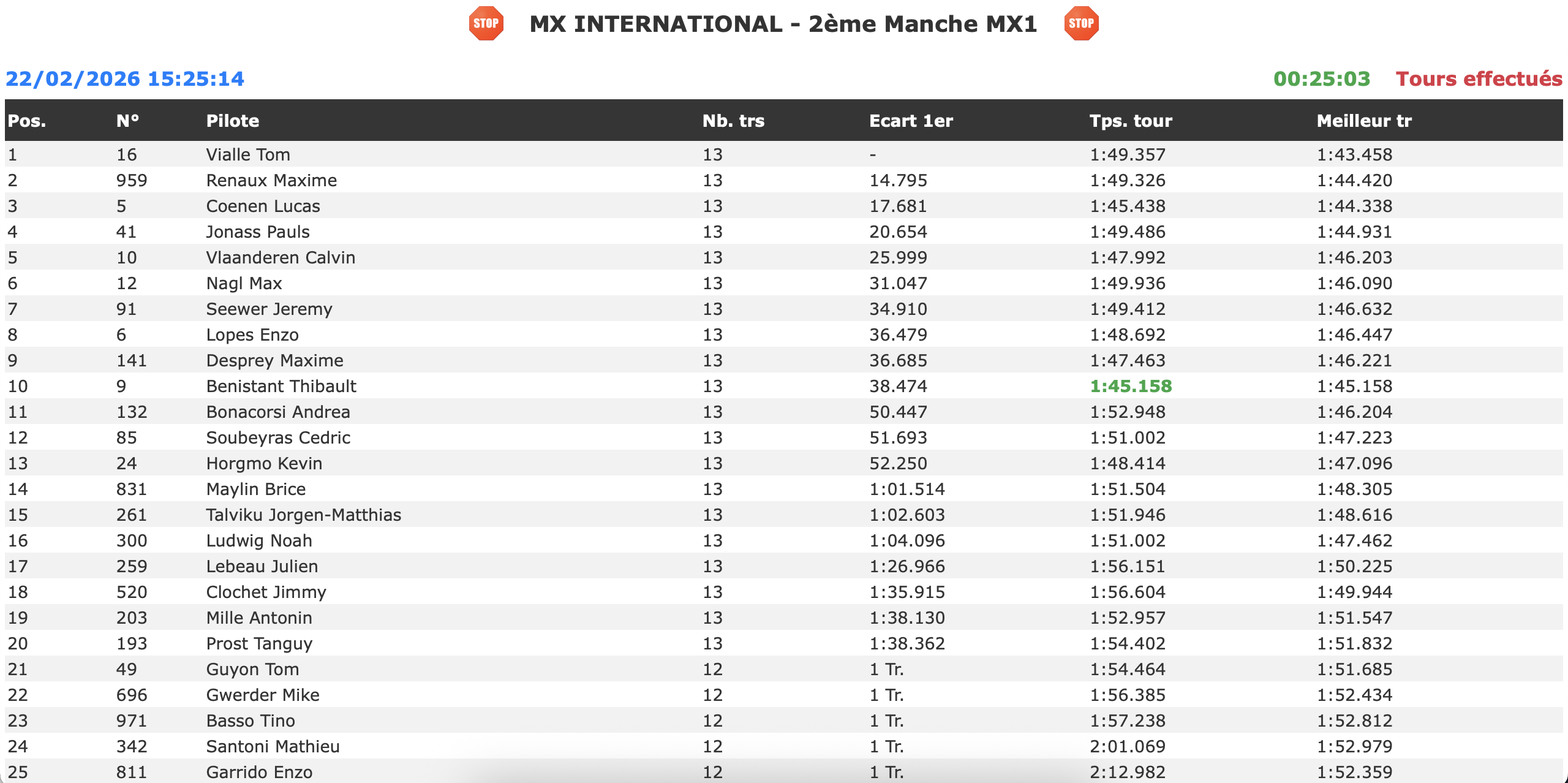Click the N° column header

(127, 121)
